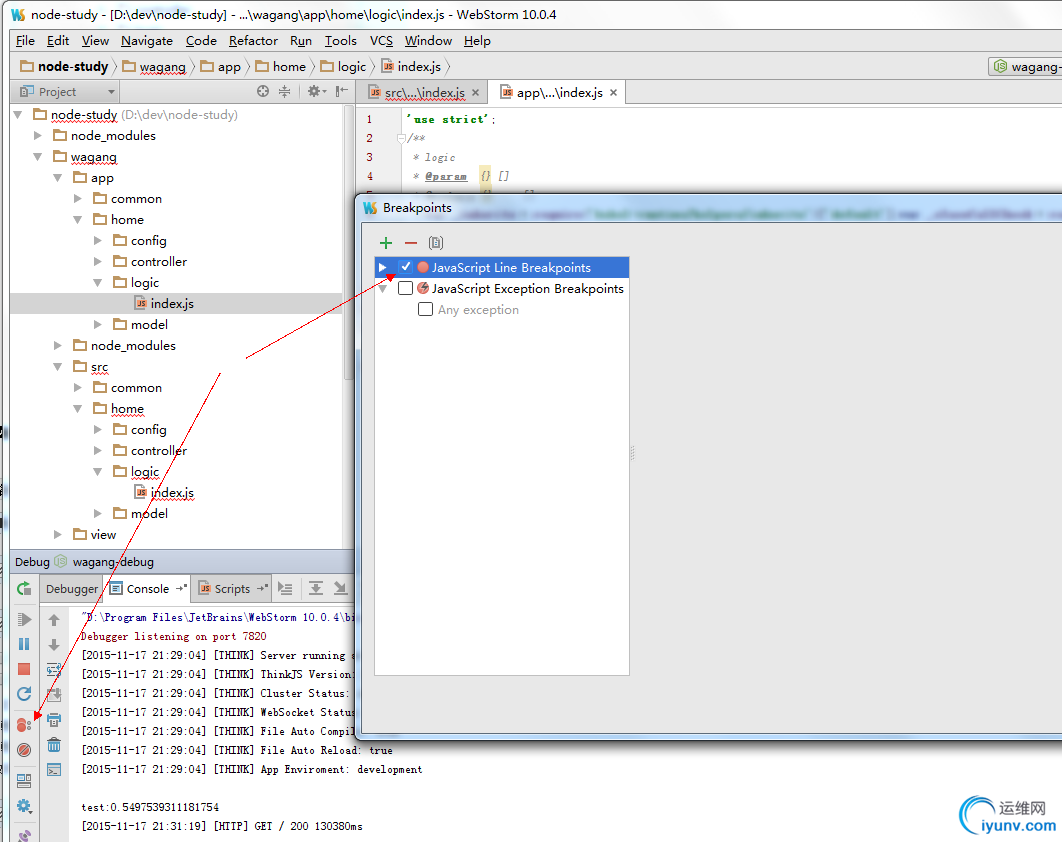The image size is (1062, 842).
Task: Open the Refactor menu
Action: [253, 41]
